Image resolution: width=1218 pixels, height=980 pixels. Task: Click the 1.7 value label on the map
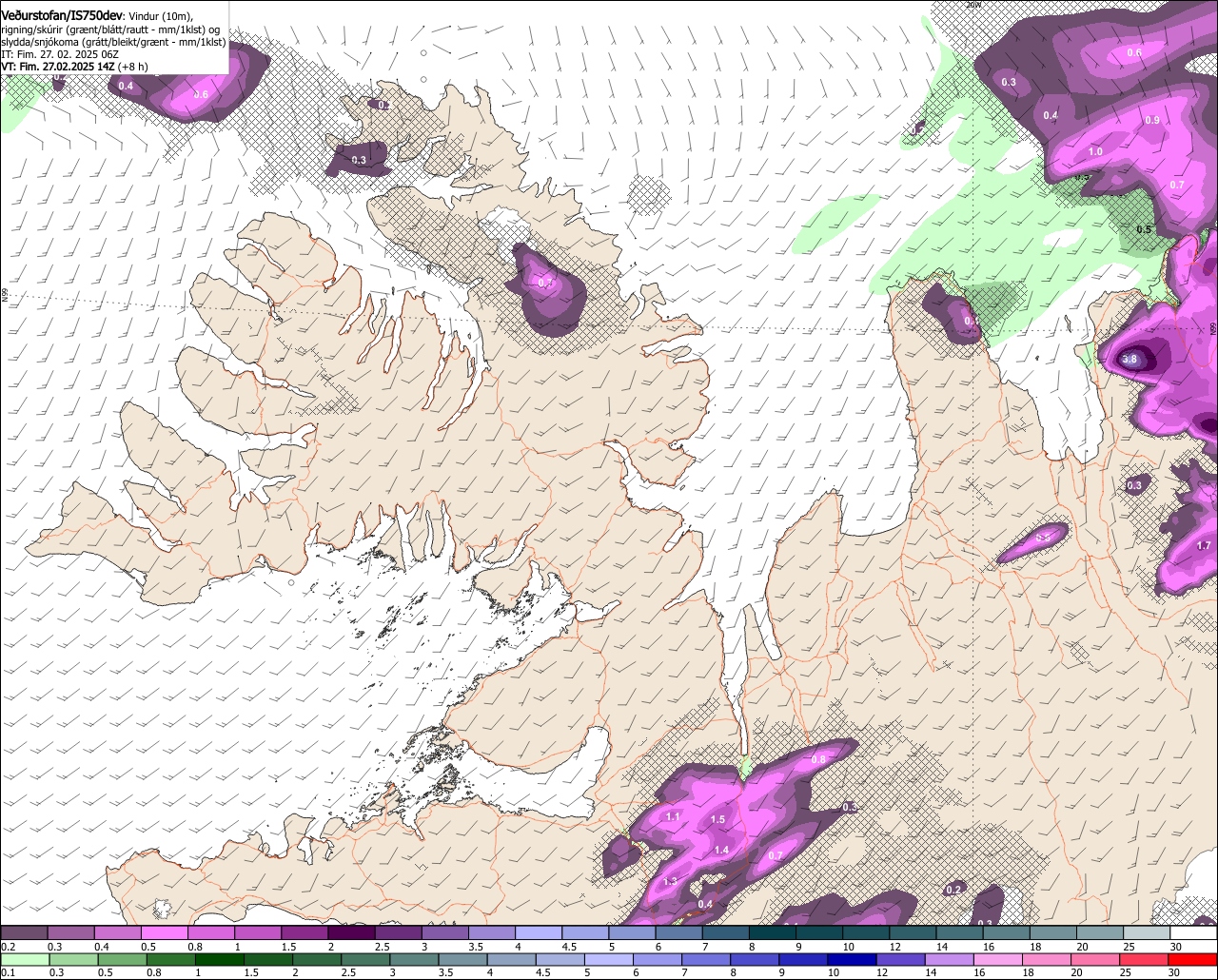point(1204,546)
